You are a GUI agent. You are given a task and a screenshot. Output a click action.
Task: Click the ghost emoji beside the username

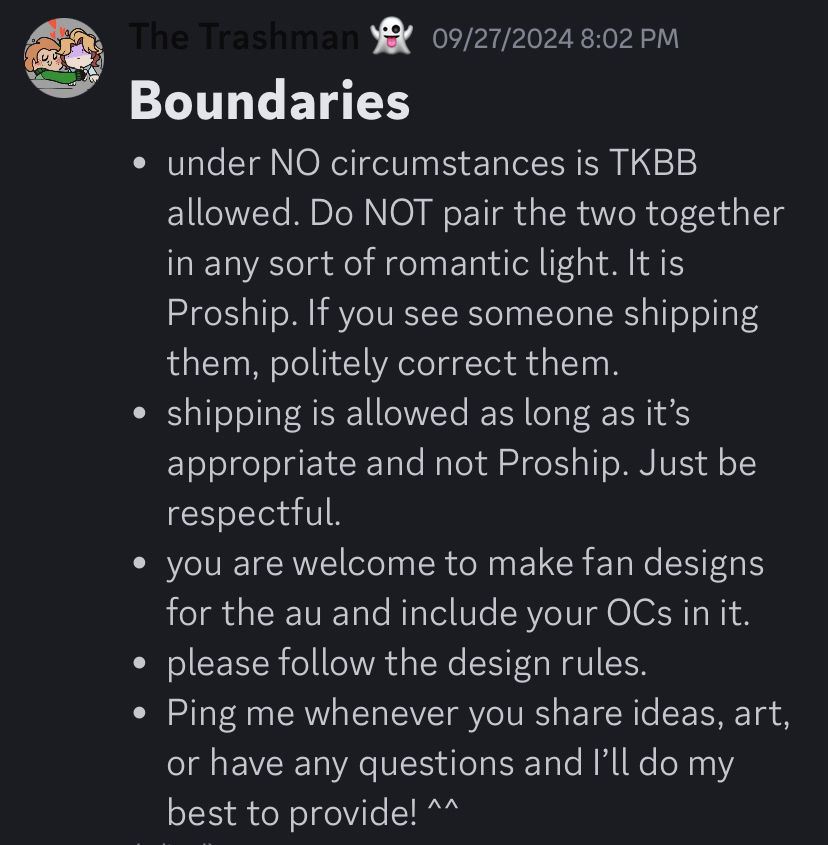(391, 36)
